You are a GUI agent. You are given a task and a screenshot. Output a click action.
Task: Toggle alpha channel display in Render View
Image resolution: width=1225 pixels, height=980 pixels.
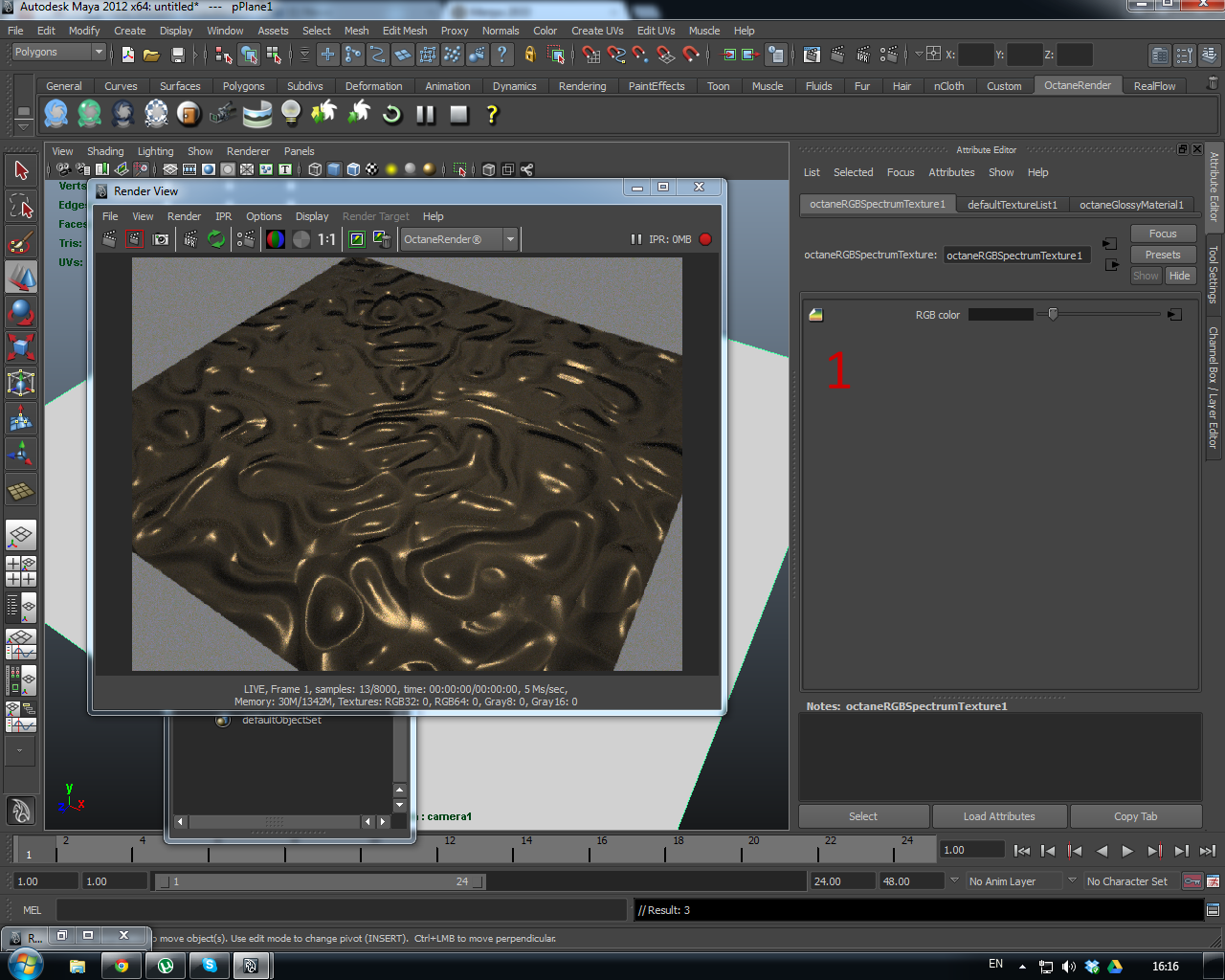(x=301, y=239)
